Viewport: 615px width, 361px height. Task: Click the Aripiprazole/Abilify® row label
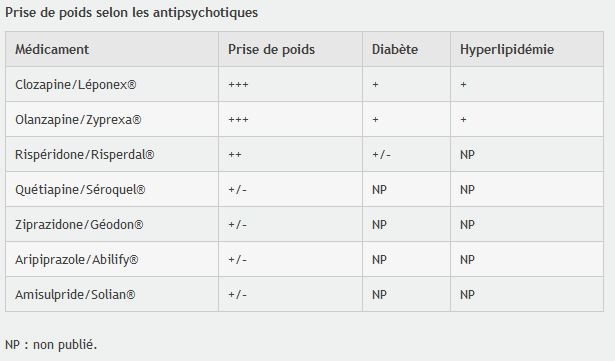tap(76, 260)
